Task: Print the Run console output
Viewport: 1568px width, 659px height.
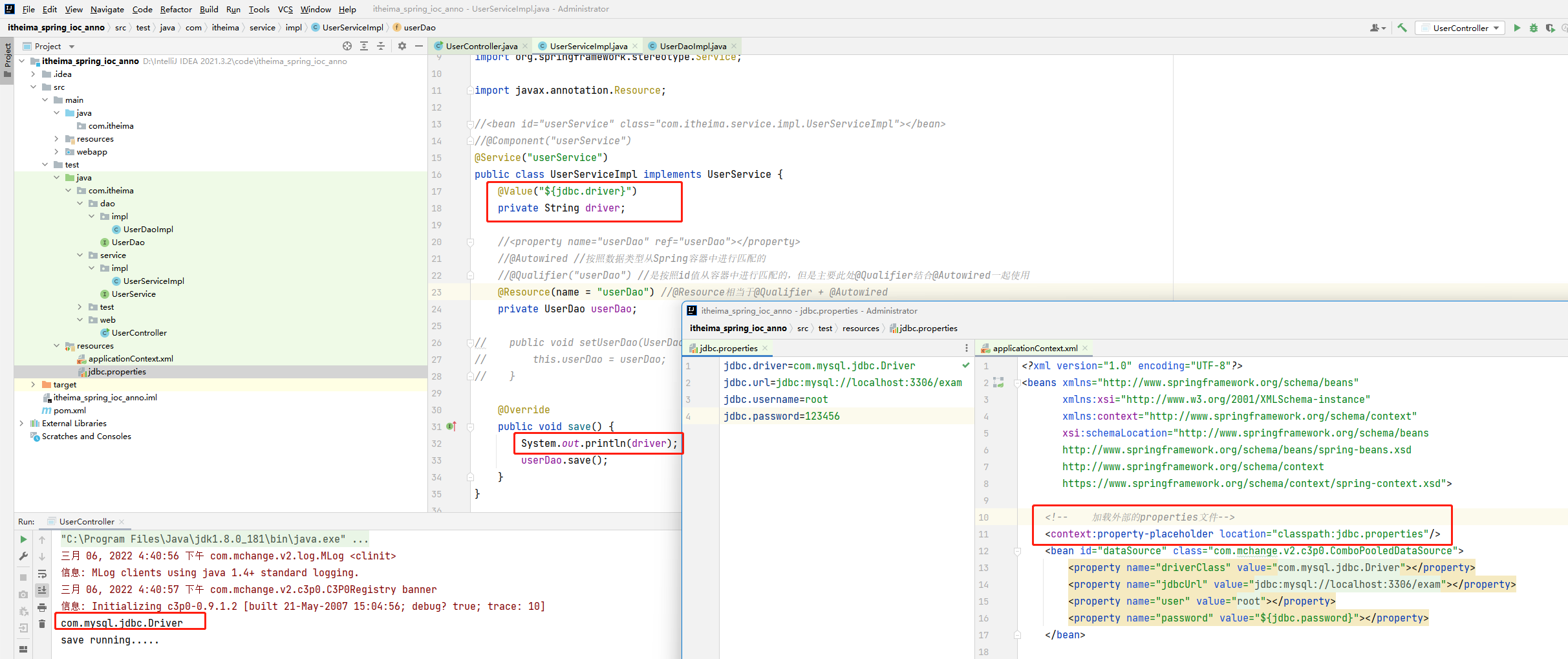Action: tap(42, 607)
